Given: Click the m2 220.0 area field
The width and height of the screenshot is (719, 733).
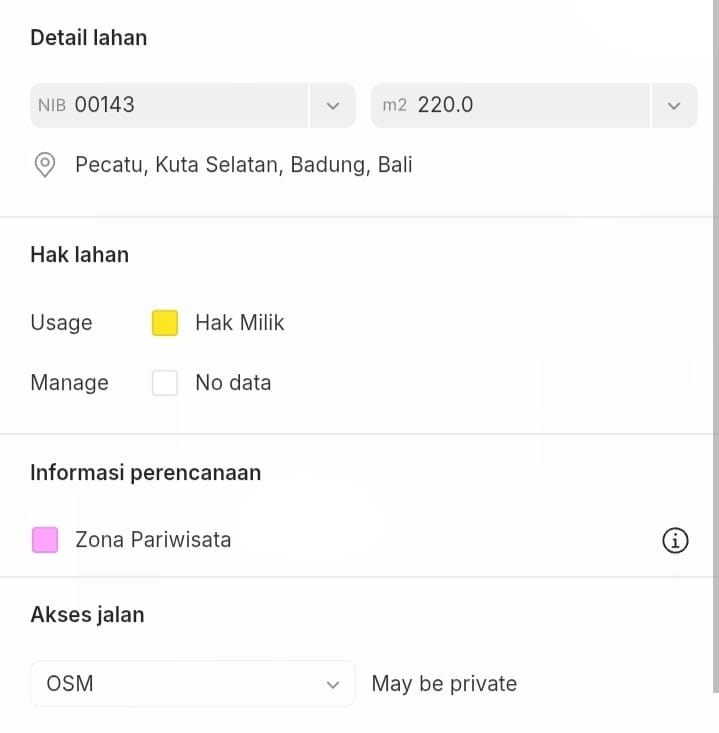Looking at the screenshot, I should [510, 105].
